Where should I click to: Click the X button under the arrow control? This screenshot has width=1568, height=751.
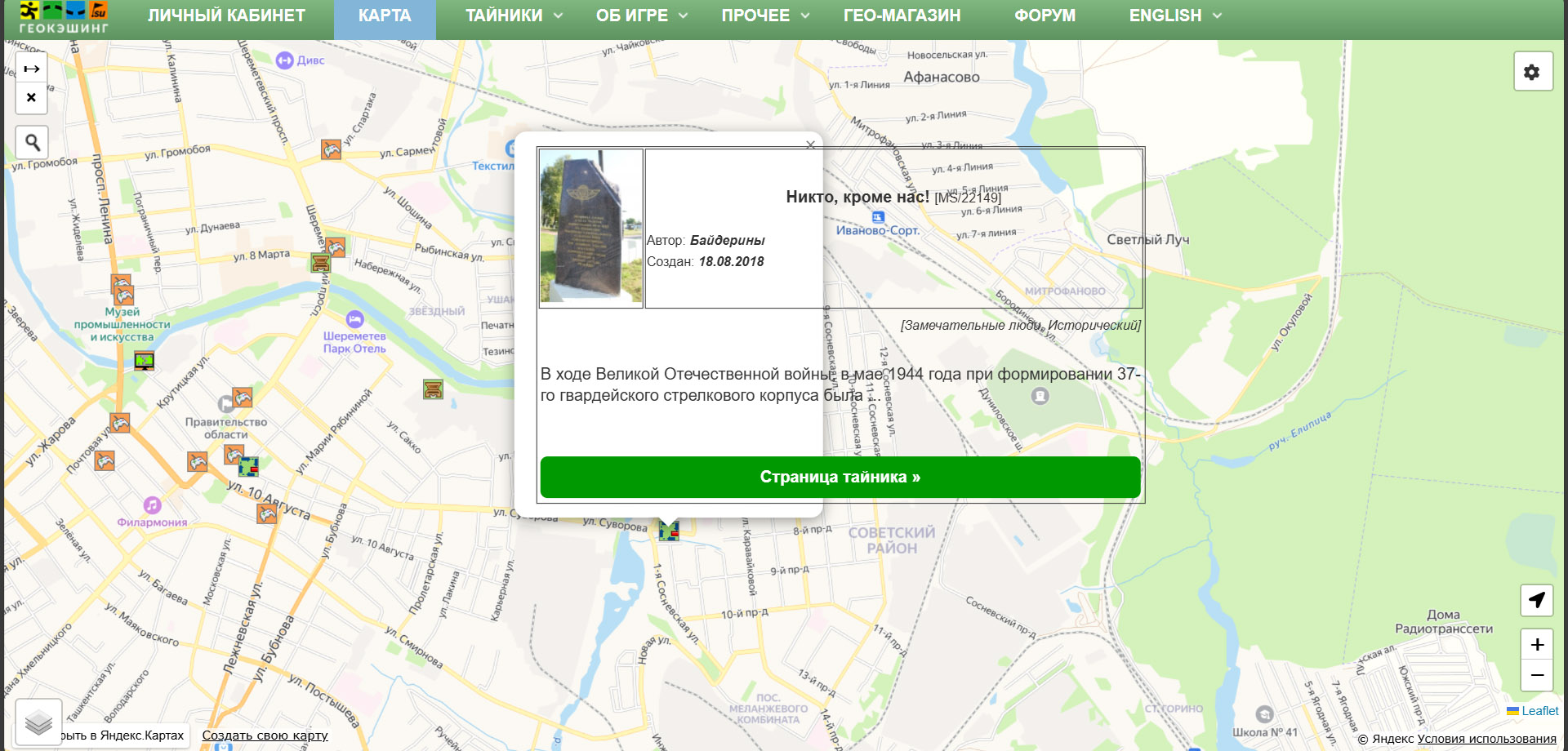pyautogui.click(x=32, y=98)
